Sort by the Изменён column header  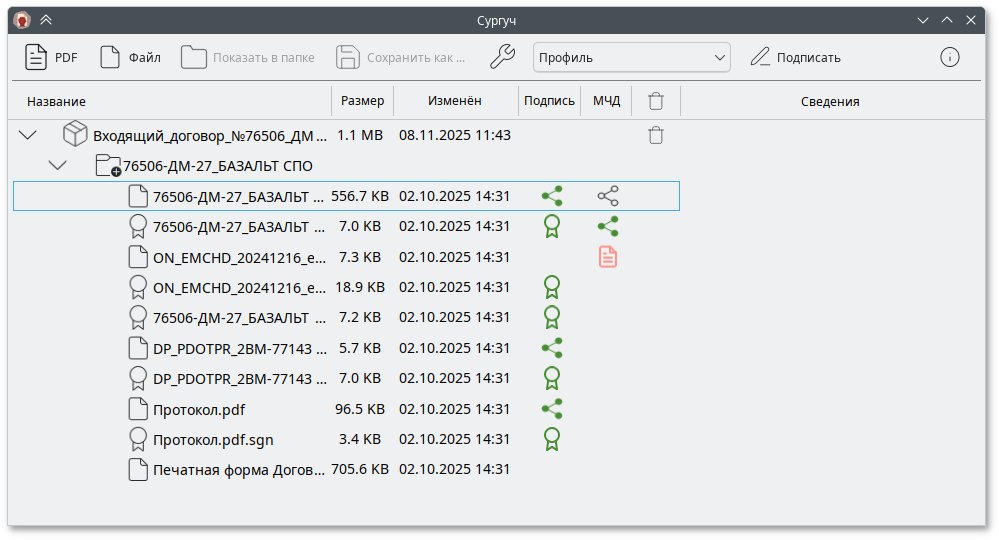tap(455, 101)
